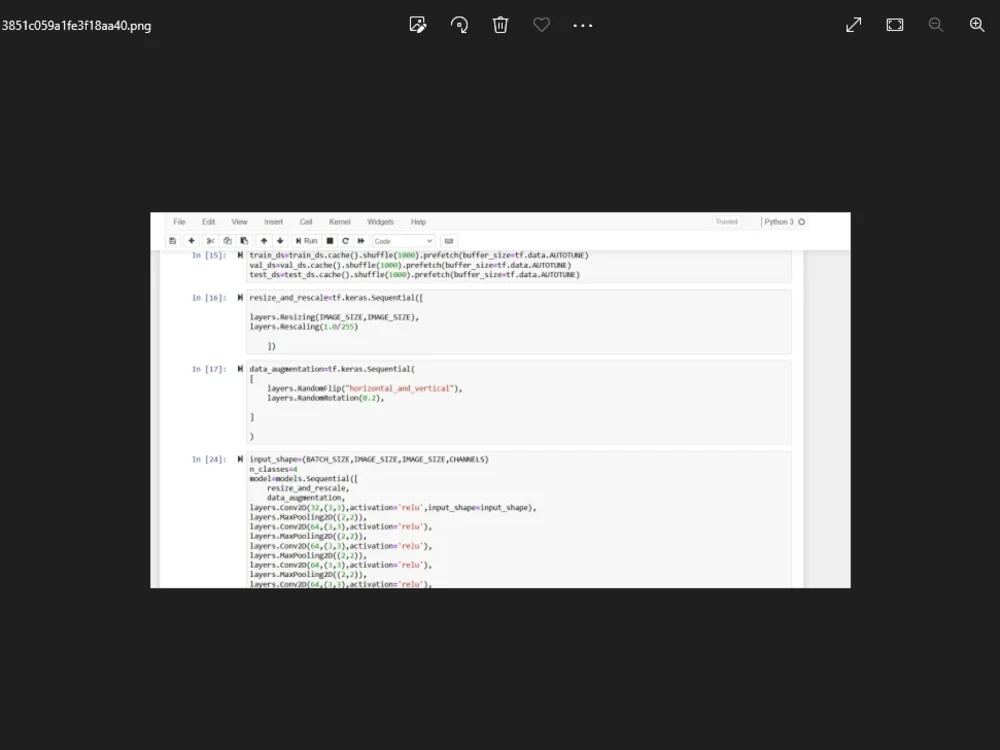The image size is (1000, 750).
Task: Interrupt the kernel with stop square icon
Action: [x=330, y=241]
